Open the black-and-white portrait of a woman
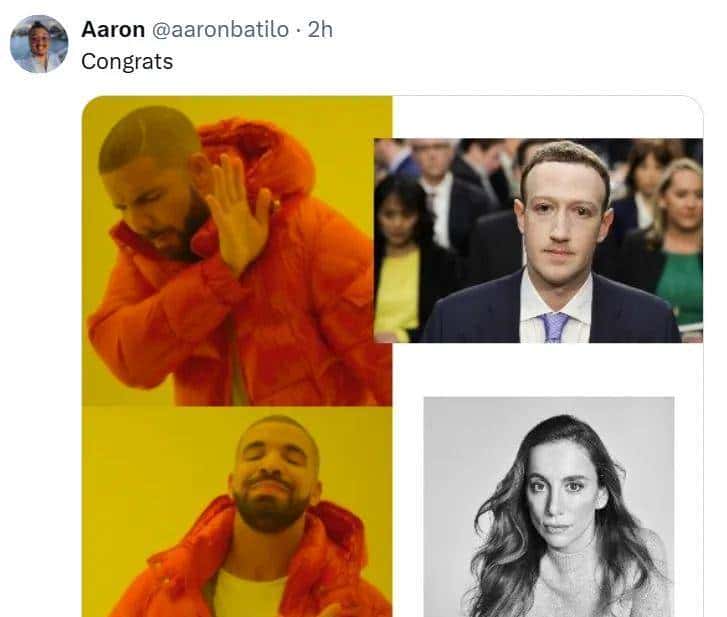The image size is (727, 617). click(x=548, y=506)
